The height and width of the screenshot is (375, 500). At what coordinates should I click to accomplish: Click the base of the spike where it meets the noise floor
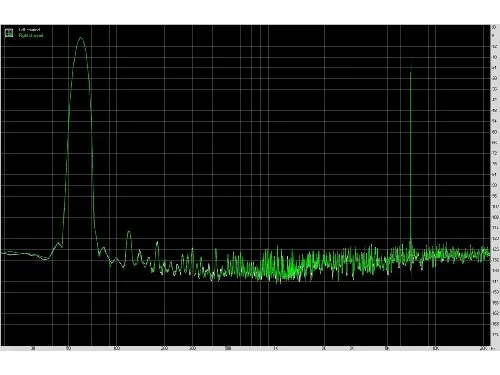tap(411, 241)
